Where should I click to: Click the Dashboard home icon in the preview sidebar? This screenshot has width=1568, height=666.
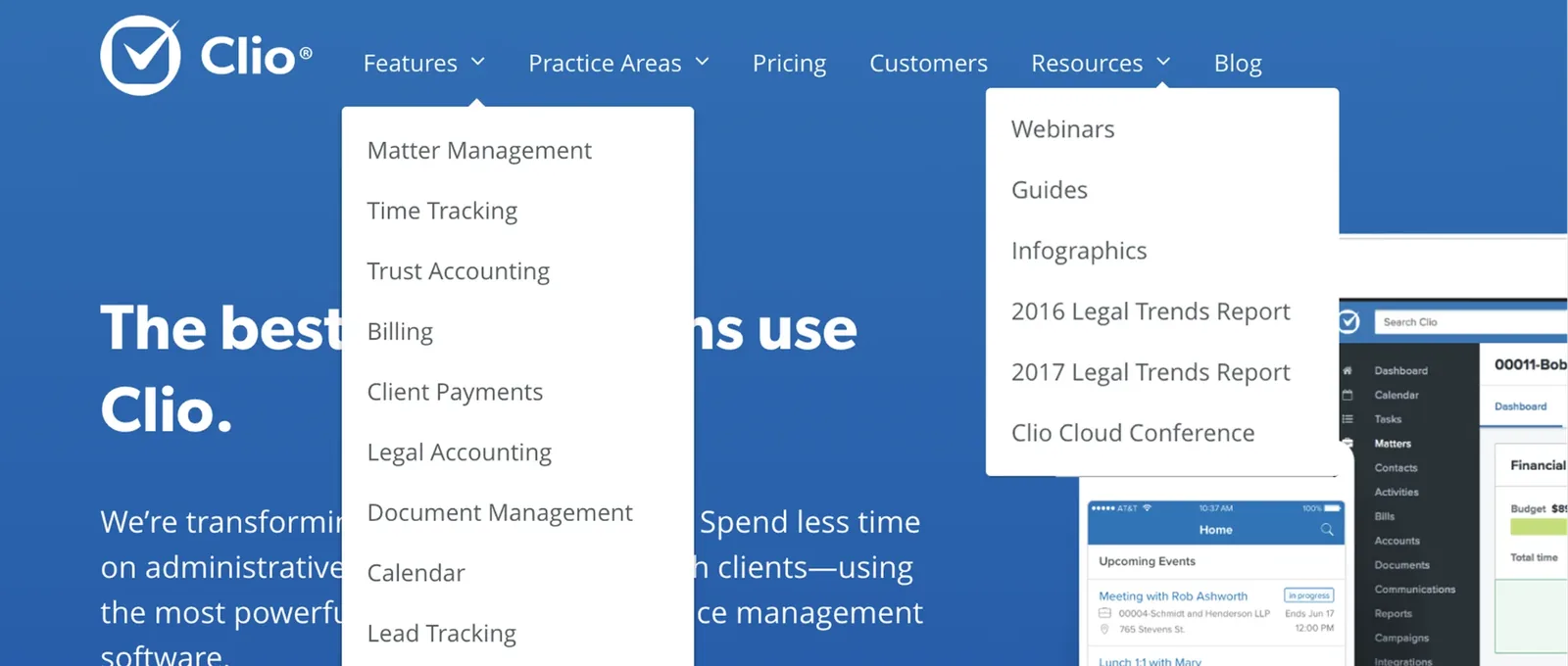pyautogui.click(x=1347, y=371)
